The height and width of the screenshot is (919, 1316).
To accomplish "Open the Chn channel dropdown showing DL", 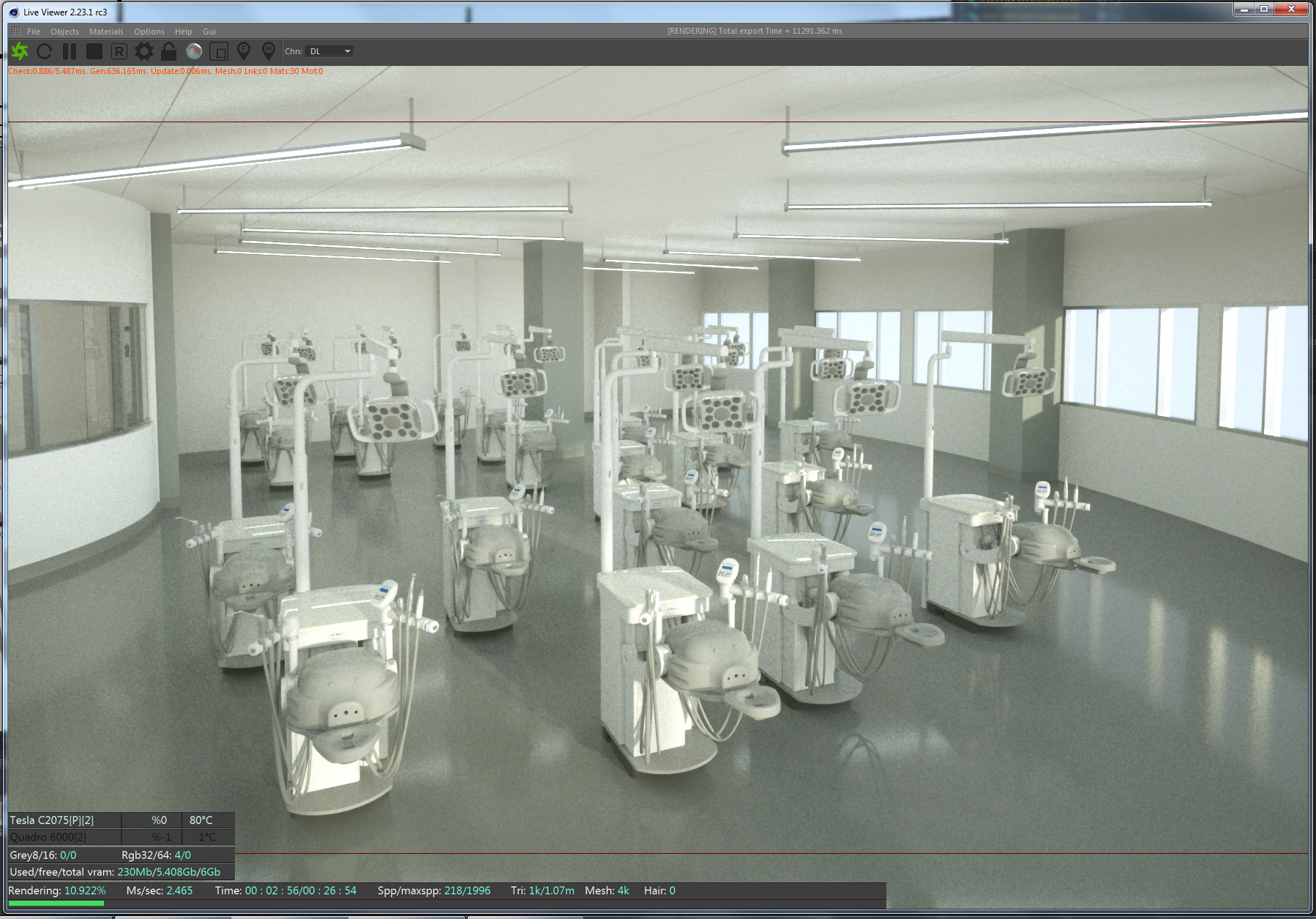I will [x=330, y=51].
